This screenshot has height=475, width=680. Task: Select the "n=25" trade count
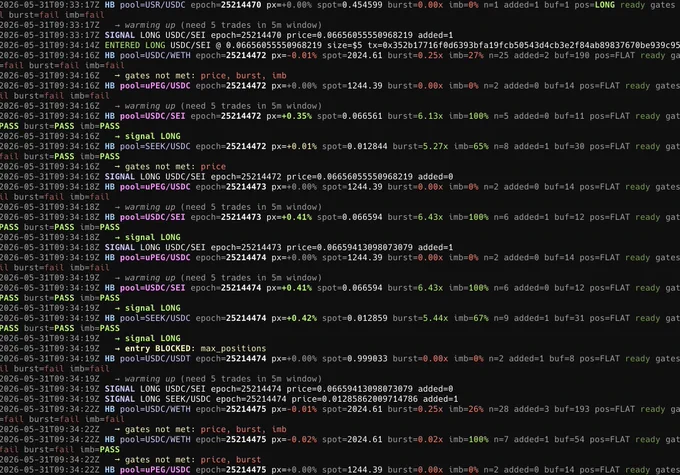click(499, 55)
